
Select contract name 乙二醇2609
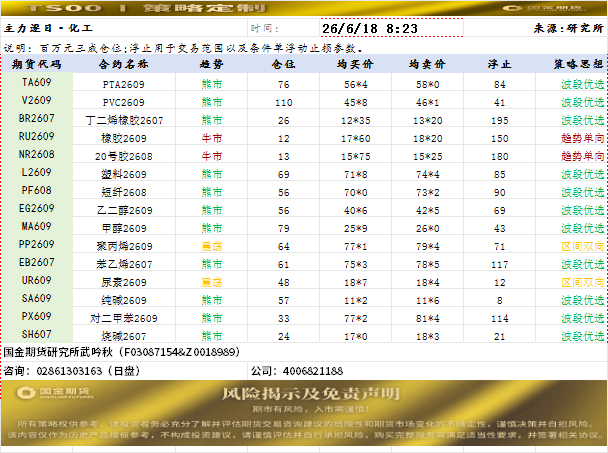point(124,210)
